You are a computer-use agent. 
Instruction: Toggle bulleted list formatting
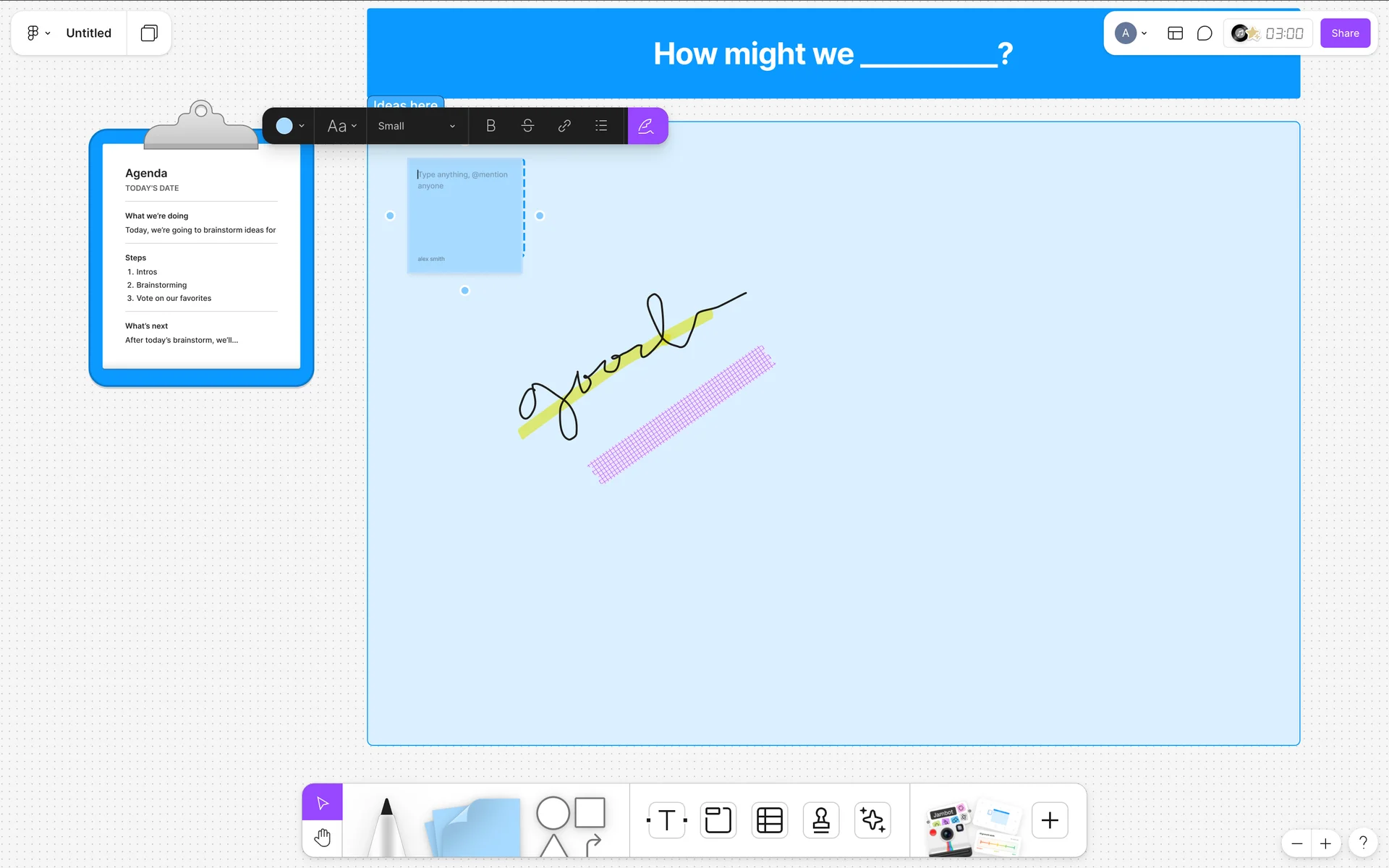(x=601, y=126)
